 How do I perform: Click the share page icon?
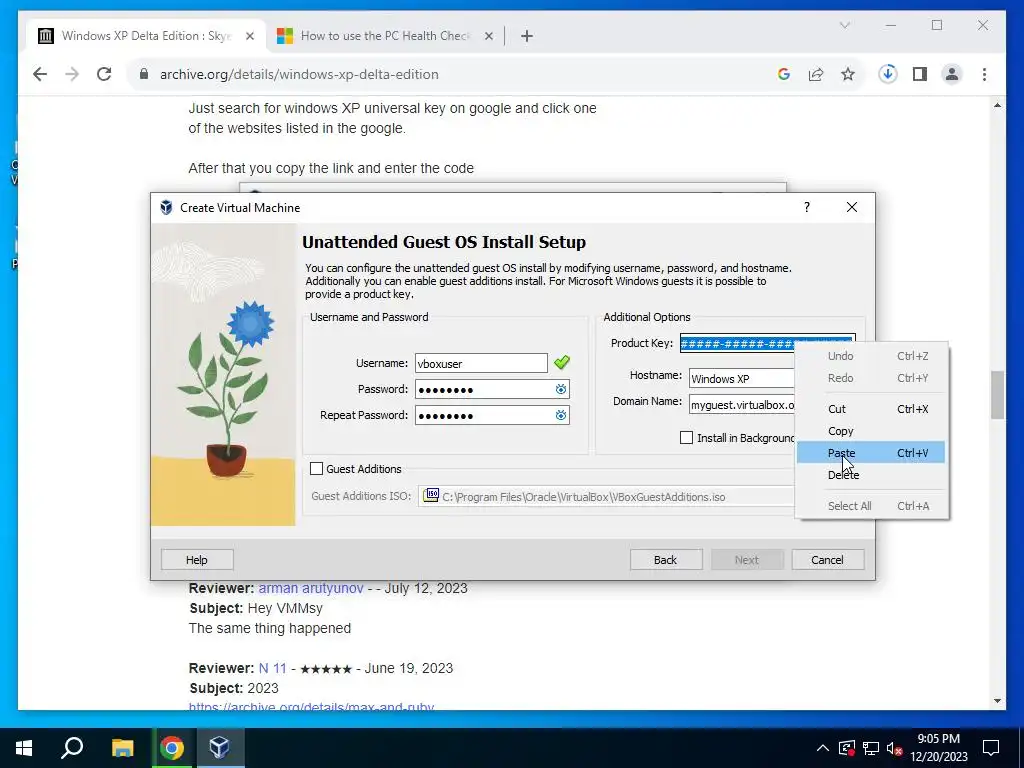[816, 74]
